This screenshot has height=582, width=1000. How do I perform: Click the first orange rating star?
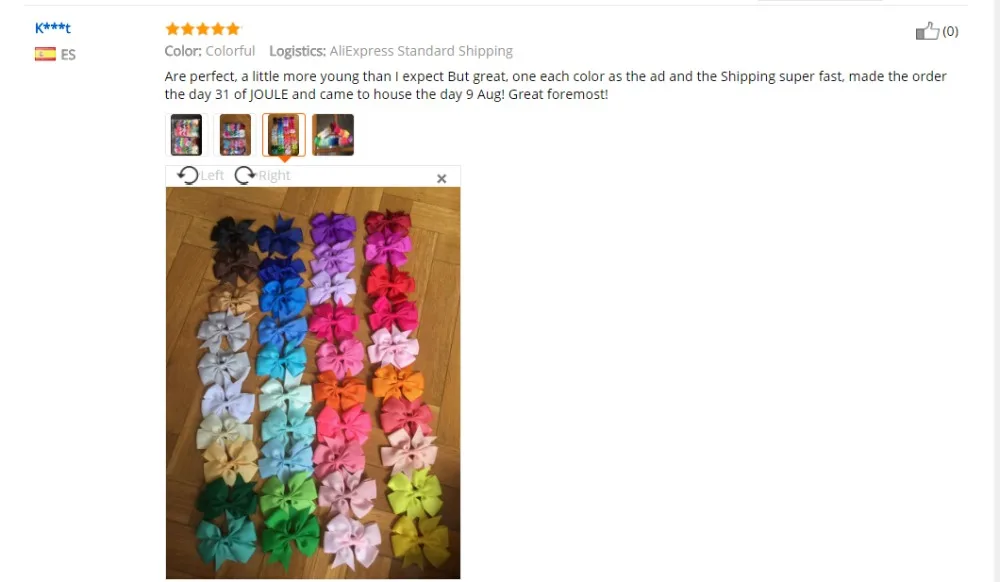tap(172, 29)
